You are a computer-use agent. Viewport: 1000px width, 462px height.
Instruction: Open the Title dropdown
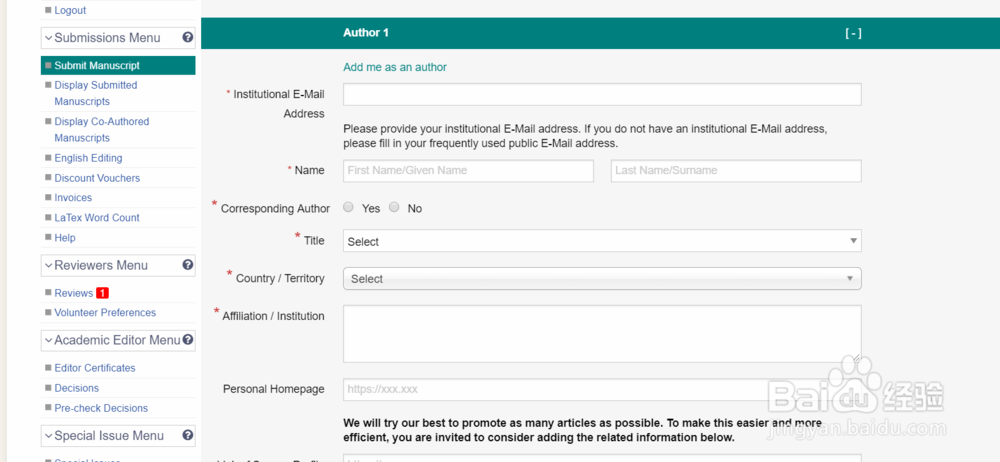click(602, 241)
